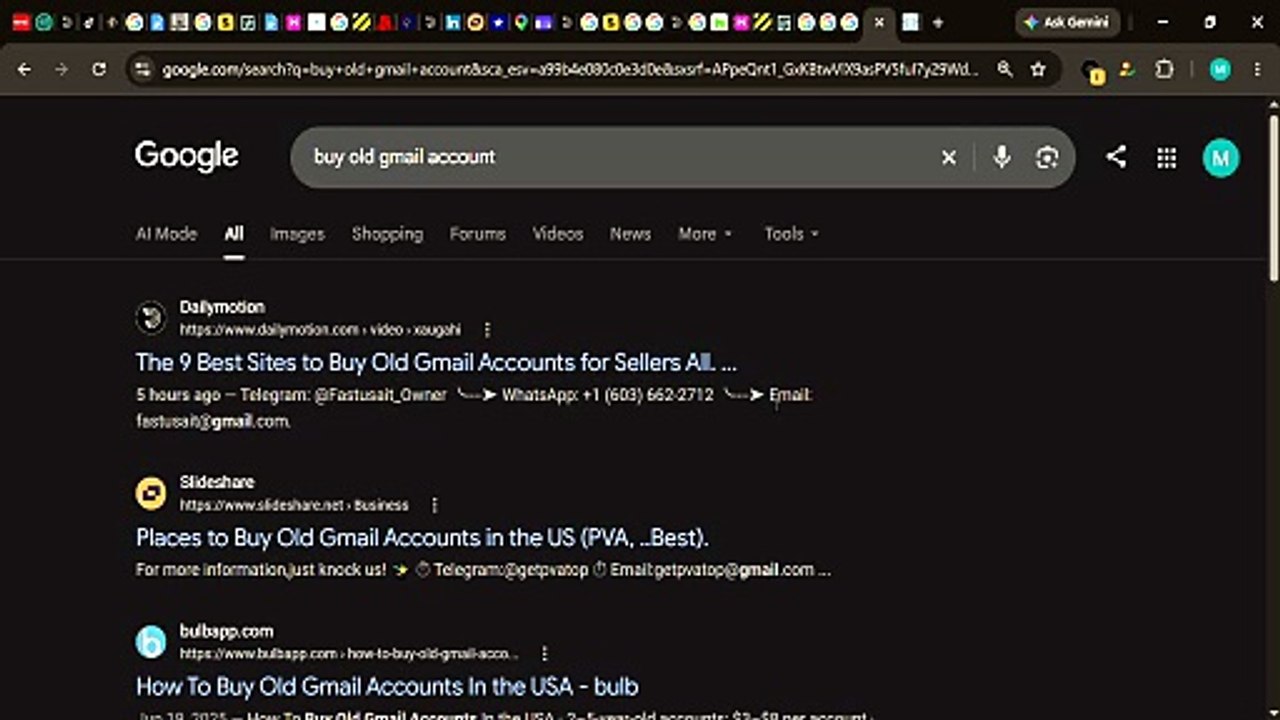The height and width of the screenshot is (720, 1280).
Task: Open 'How To Buy Old Gmail Accounts' bulb result
Action: pyautogui.click(x=387, y=687)
